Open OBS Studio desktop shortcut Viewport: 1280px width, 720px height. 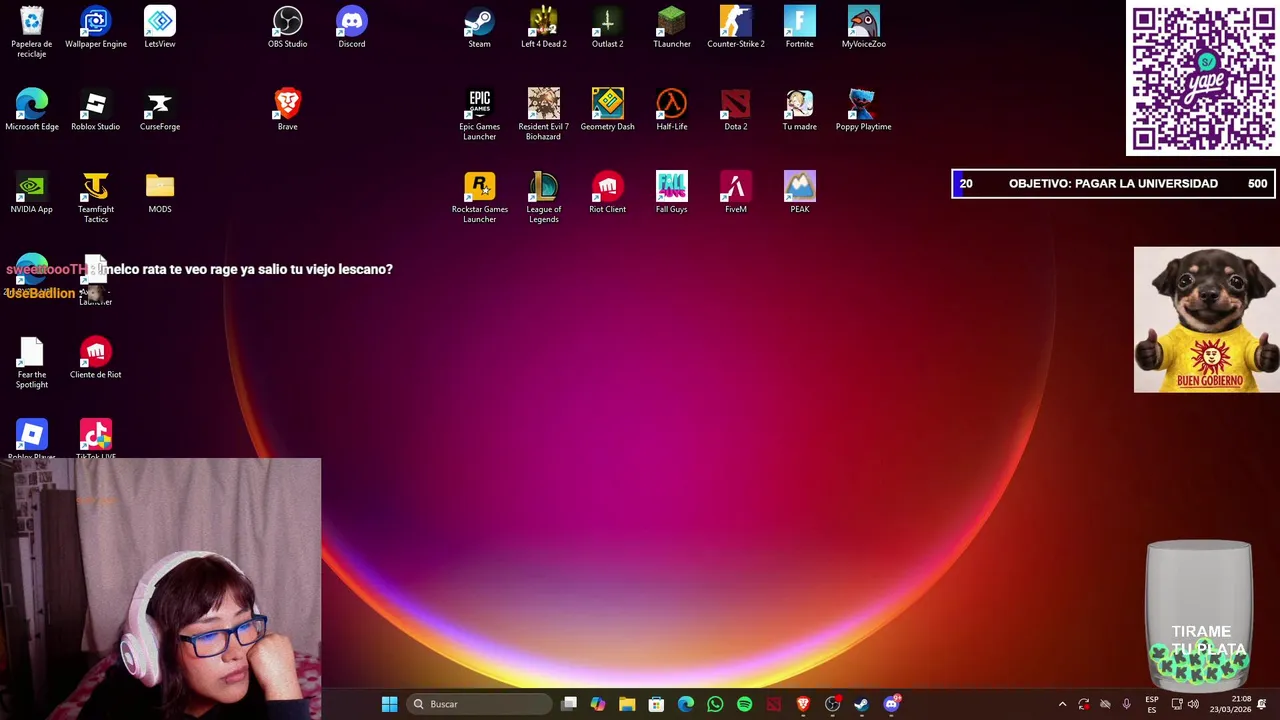[288, 28]
